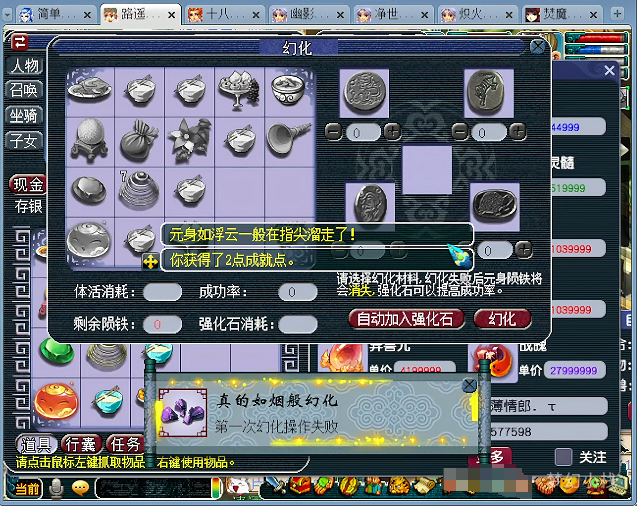Screen dimensions: 637x506
Task: Open the 子女 children panel
Action: pyautogui.click(x=24, y=141)
